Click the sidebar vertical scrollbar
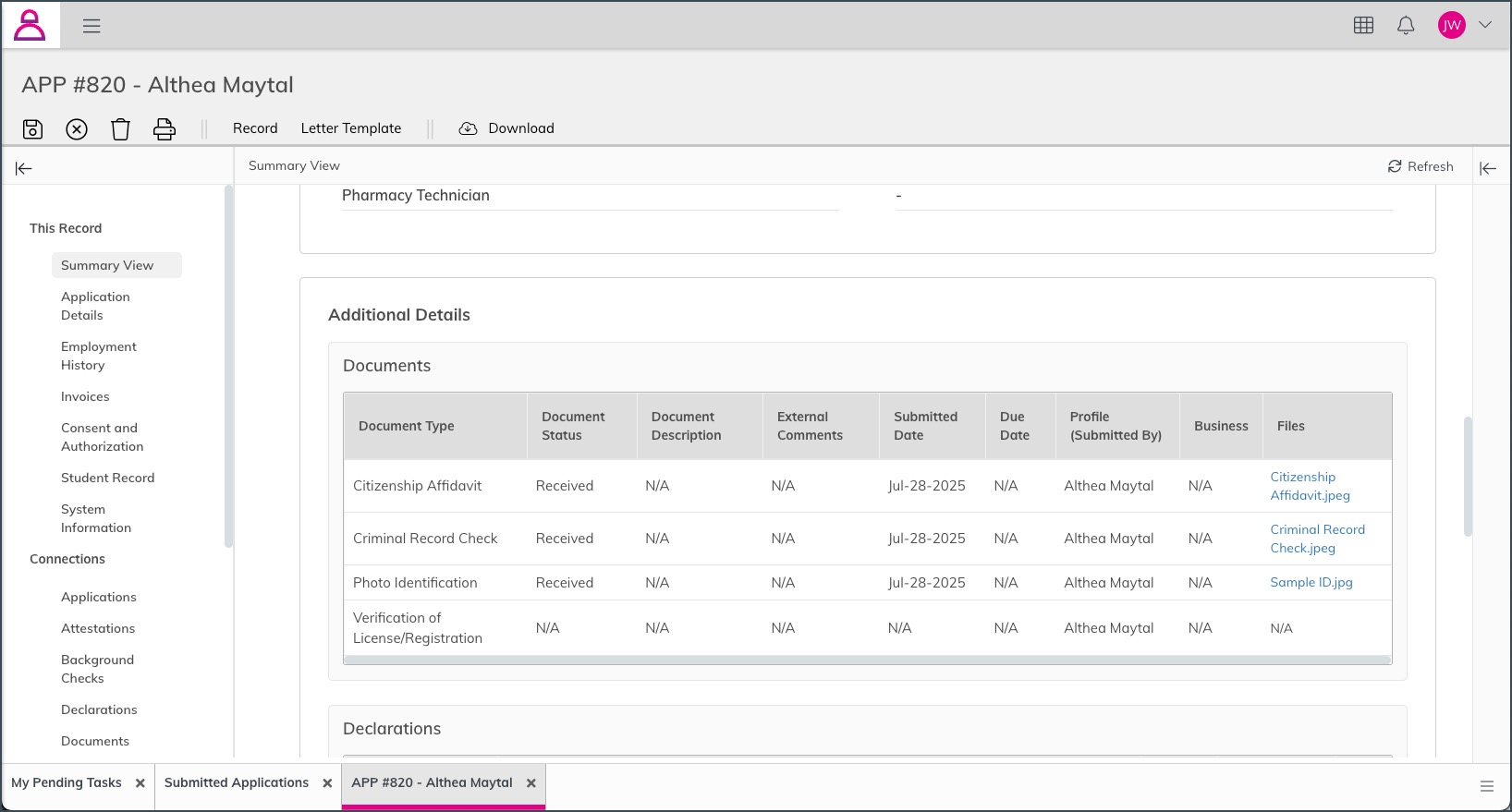Viewport: 1512px width, 812px height. pyautogui.click(x=228, y=366)
